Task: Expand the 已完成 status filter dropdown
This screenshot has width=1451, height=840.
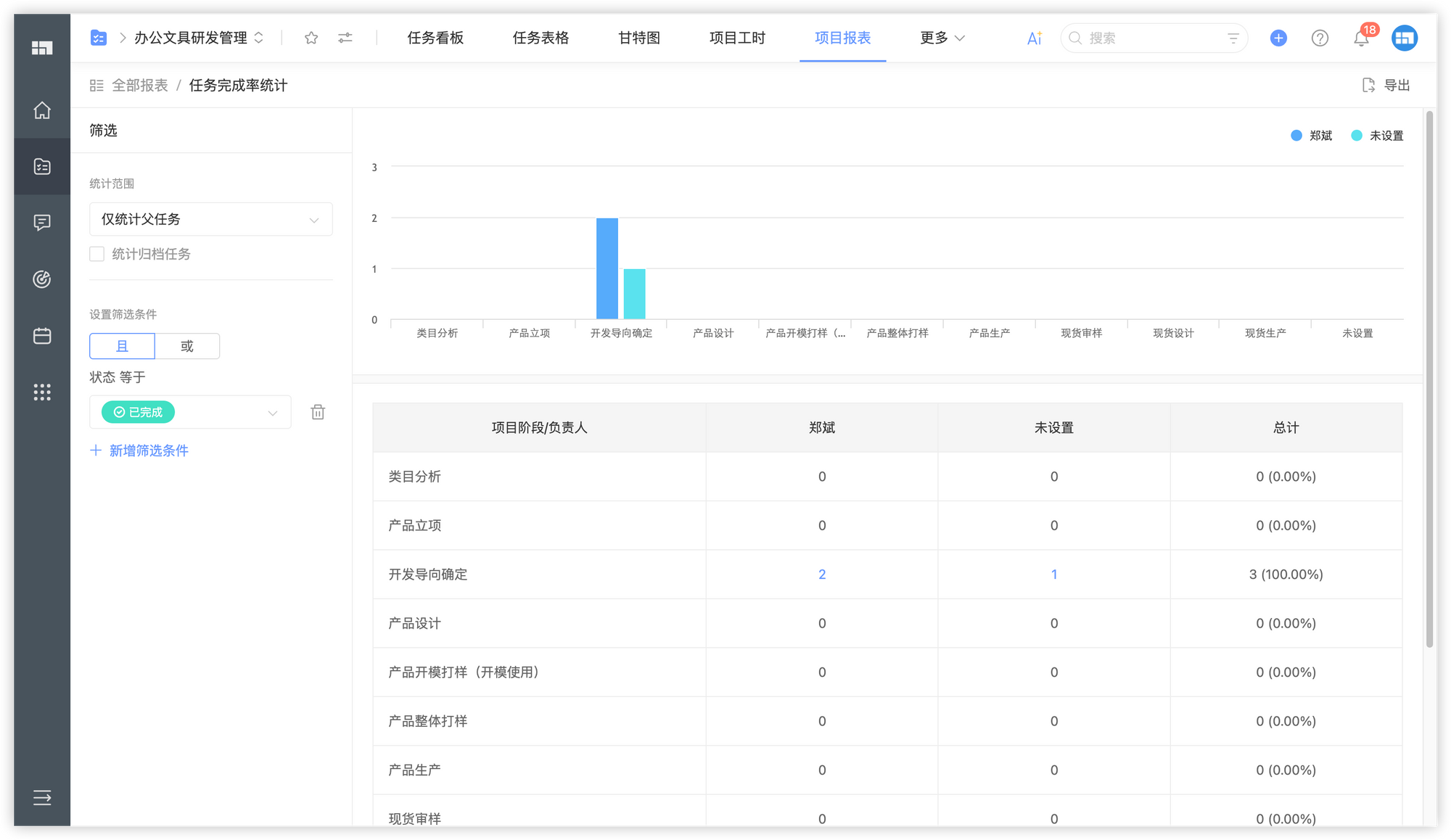Action: 272,411
